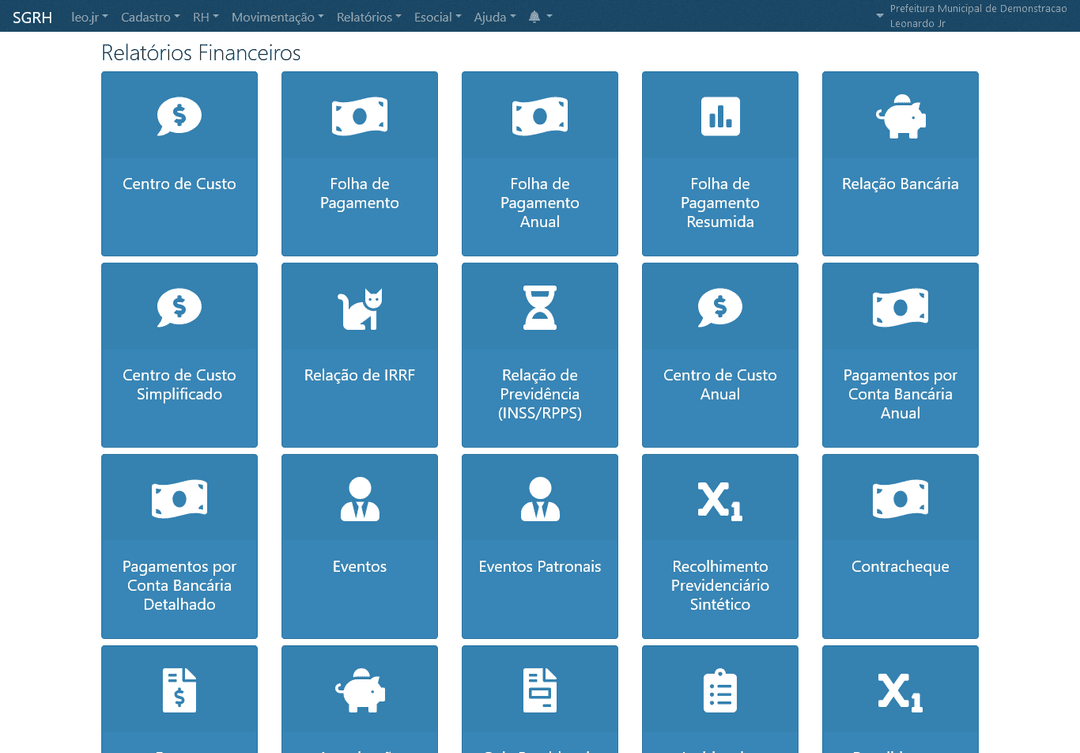Click the Contracheque label
1080x753 pixels.
pyautogui.click(x=900, y=566)
